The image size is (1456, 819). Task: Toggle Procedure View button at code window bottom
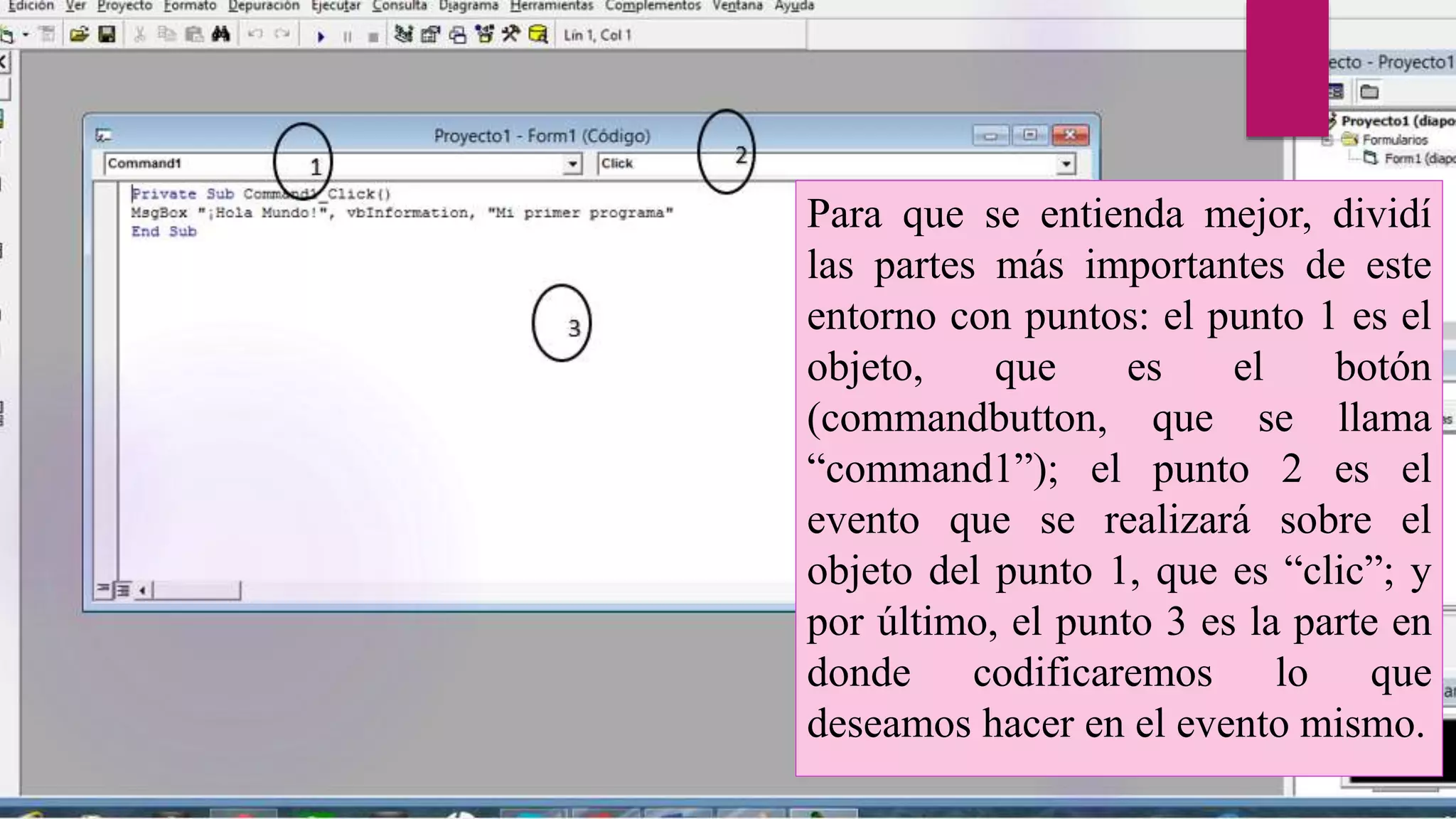point(104,589)
